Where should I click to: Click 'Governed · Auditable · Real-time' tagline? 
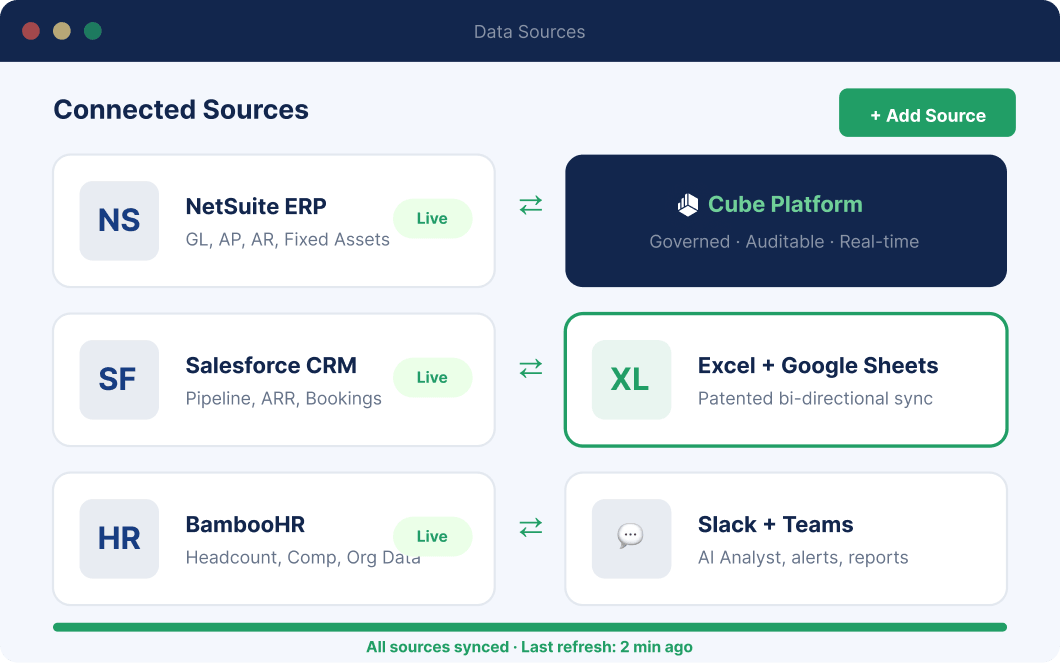pos(784,242)
